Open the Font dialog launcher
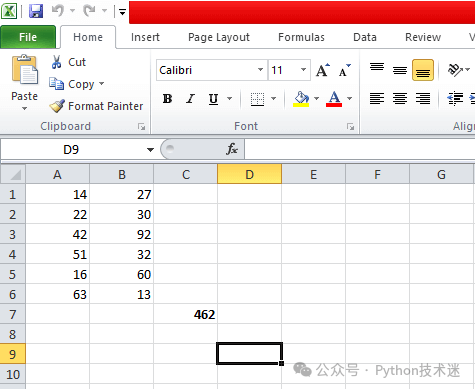Screen dimensions: 475x389 350,126
